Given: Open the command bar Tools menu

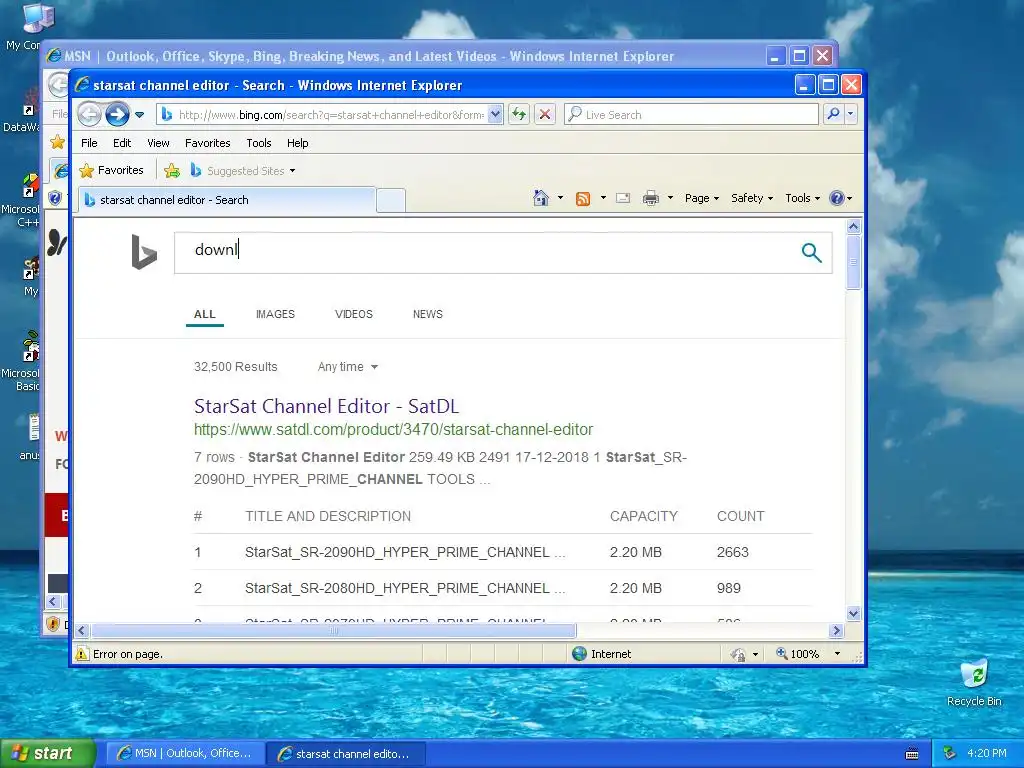Looking at the screenshot, I should pos(802,198).
